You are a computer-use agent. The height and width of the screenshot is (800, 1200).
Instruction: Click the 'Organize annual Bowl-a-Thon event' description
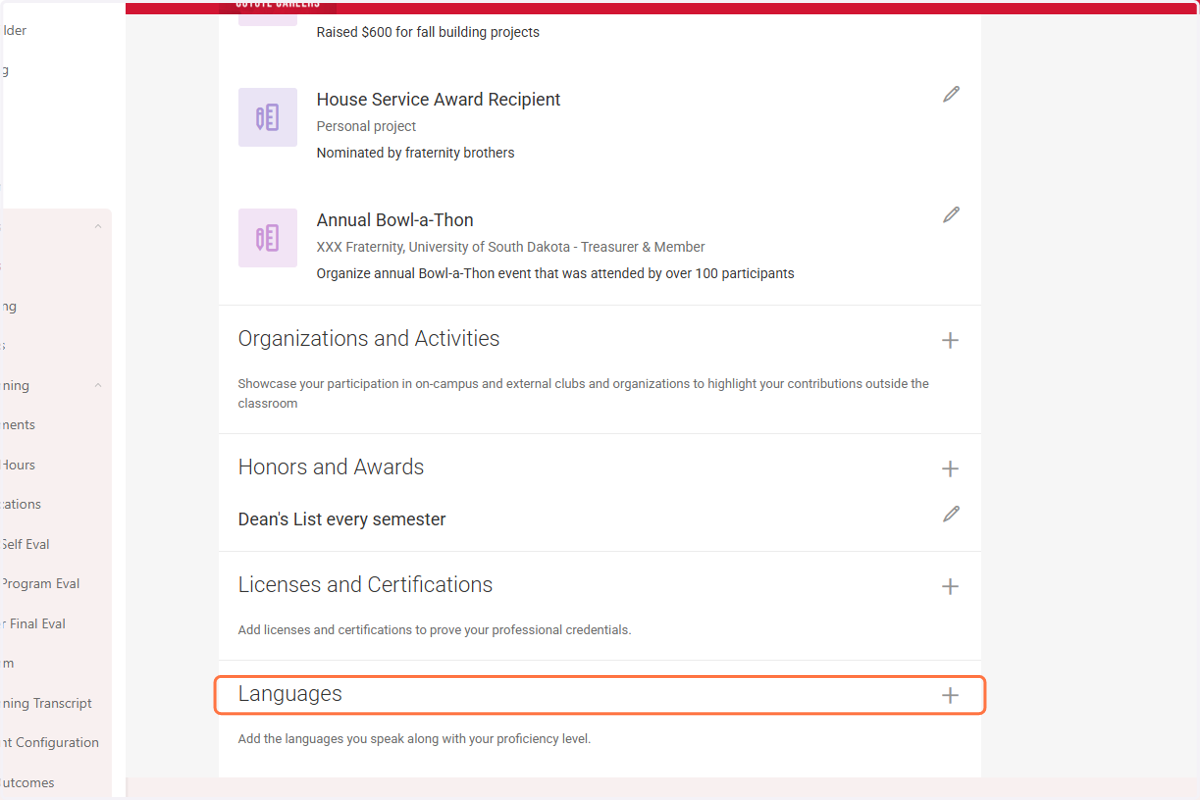(555, 273)
